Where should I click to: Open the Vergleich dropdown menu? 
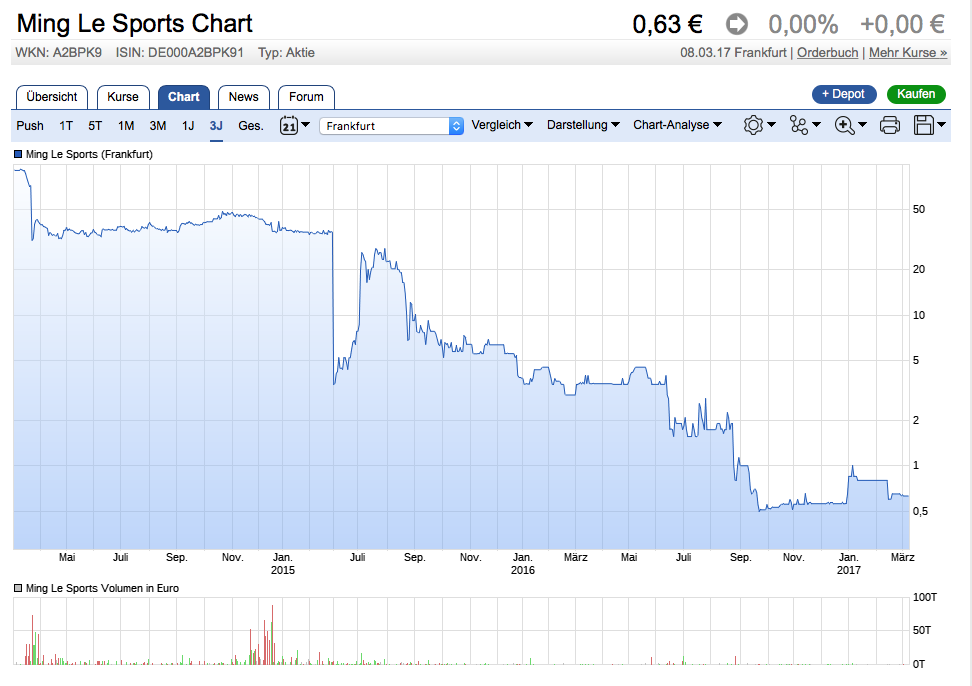(501, 125)
